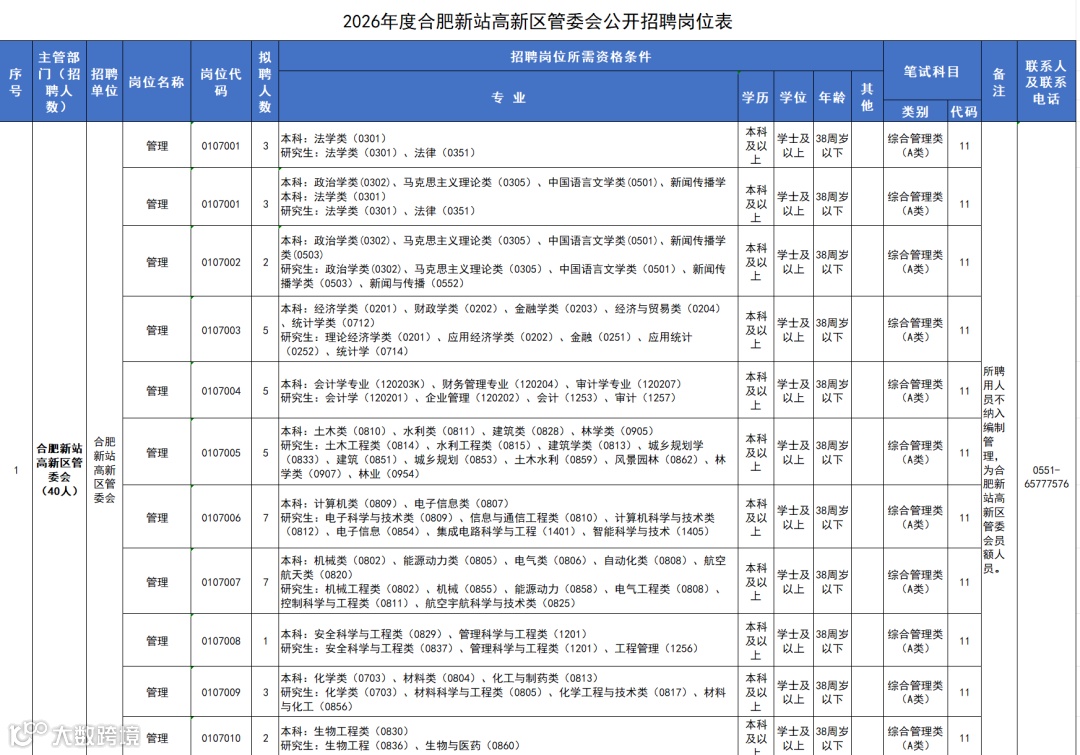The image size is (1080, 755).
Task: Click position code 0107009
Action: (221, 692)
